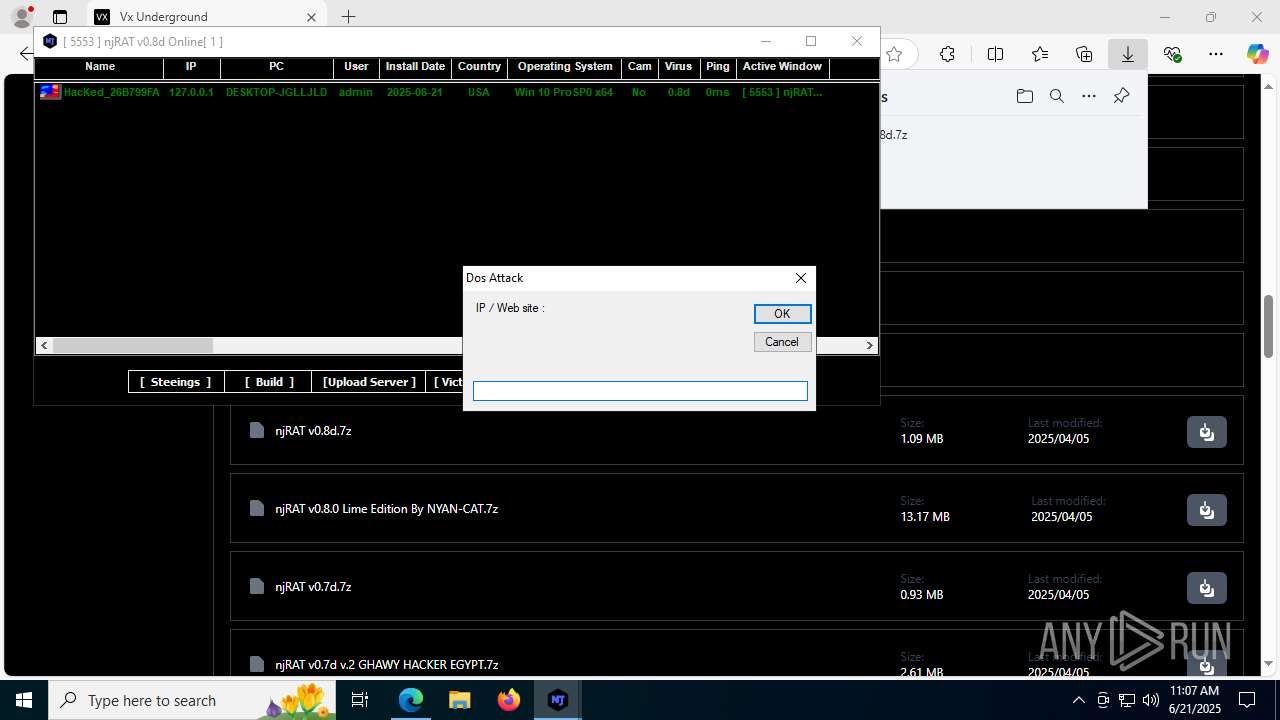This screenshot has height=720, width=1280.
Task: Click OK in the Dos Attack dialog
Action: [782, 314]
